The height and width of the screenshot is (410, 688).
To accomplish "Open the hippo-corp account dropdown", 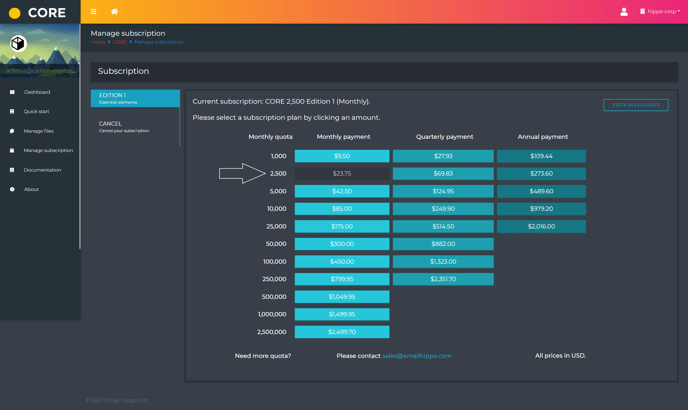I will [659, 11].
